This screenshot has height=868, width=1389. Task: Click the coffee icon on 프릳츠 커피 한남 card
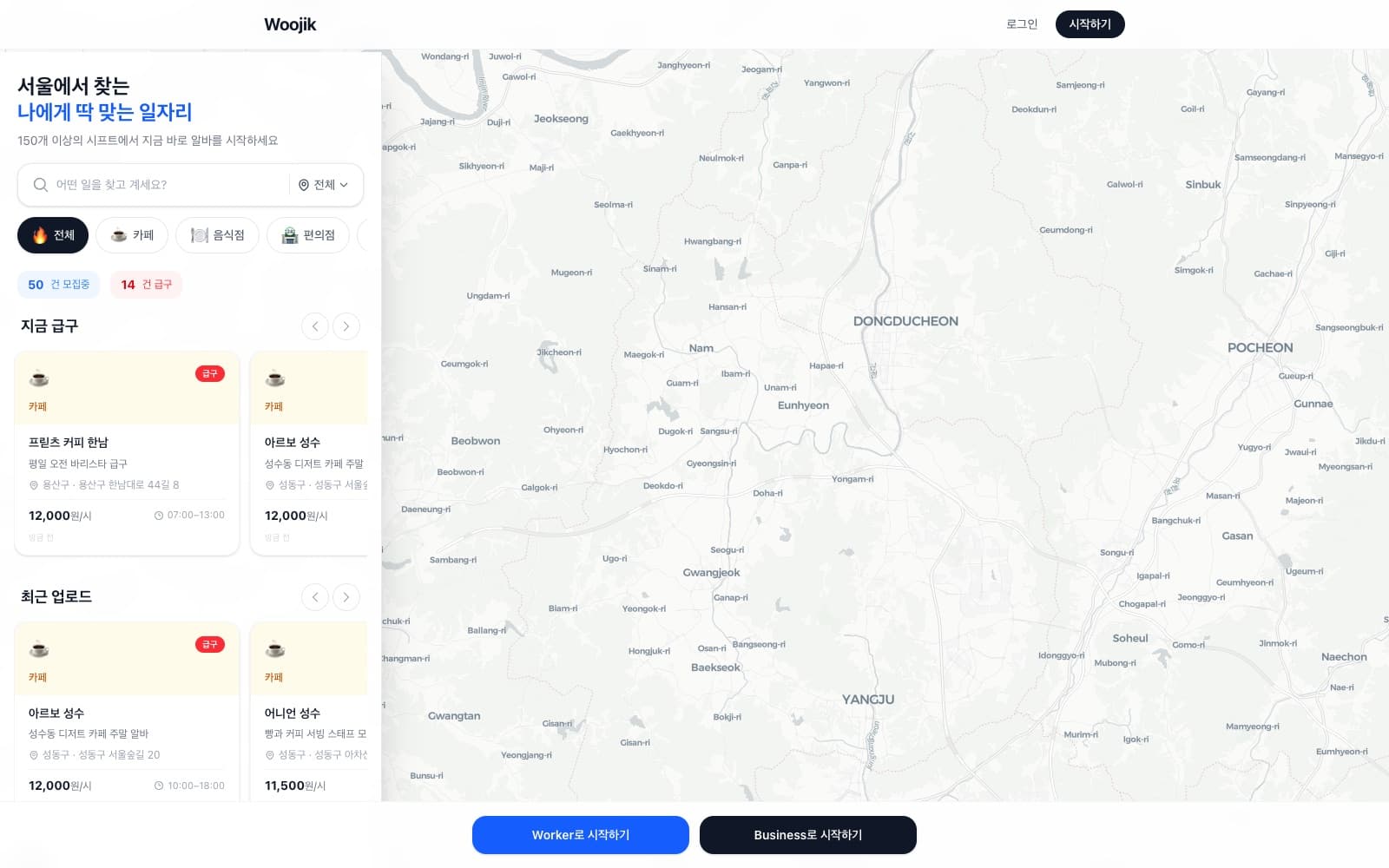click(38, 378)
